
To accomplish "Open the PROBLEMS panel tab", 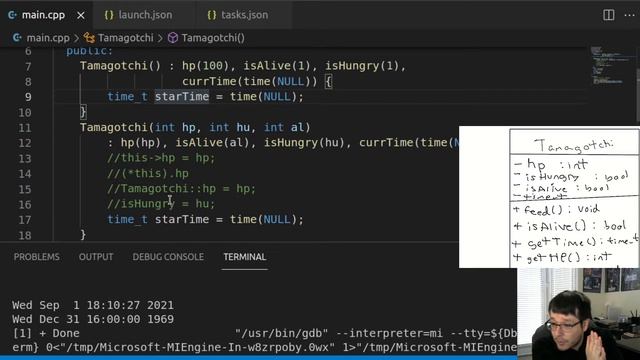I will coord(37,257).
